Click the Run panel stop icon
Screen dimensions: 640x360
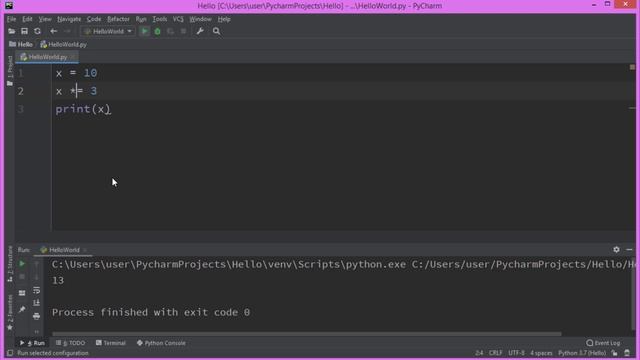(22, 277)
